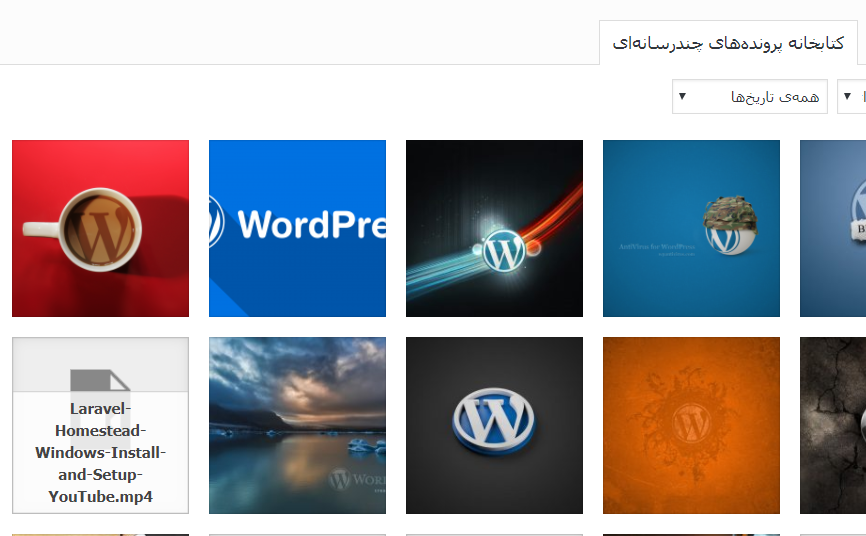Open the media library tab کتابخانه پرونده‌های چندرسانه‌ای
The height and width of the screenshot is (536, 866).
tap(728, 43)
